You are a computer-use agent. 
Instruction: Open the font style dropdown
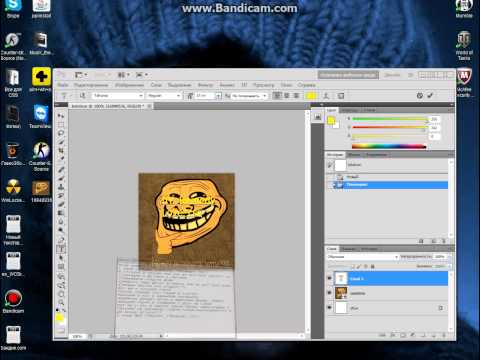click(163, 96)
